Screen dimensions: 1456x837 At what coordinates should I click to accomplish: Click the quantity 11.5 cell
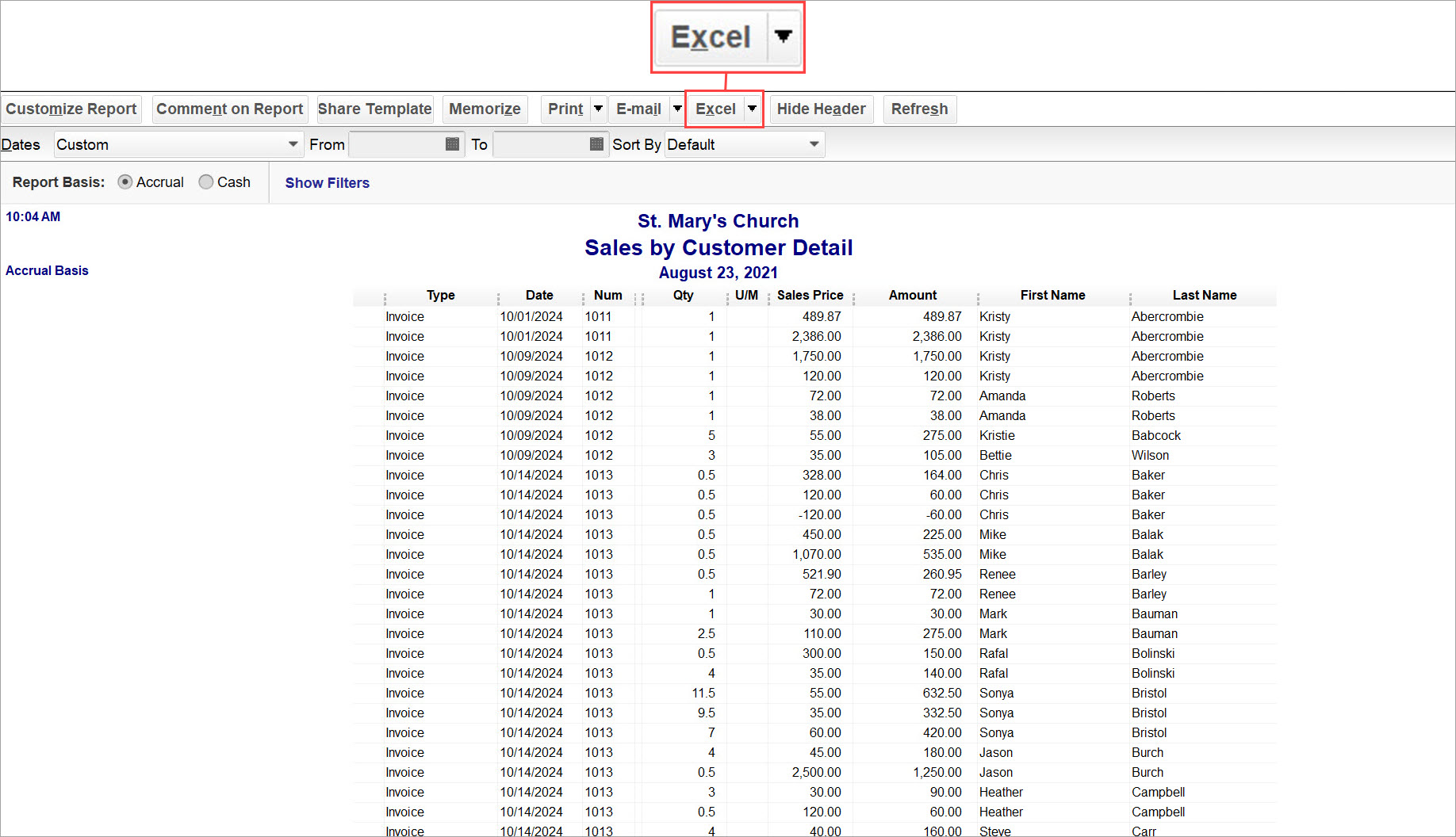click(703, 693)
